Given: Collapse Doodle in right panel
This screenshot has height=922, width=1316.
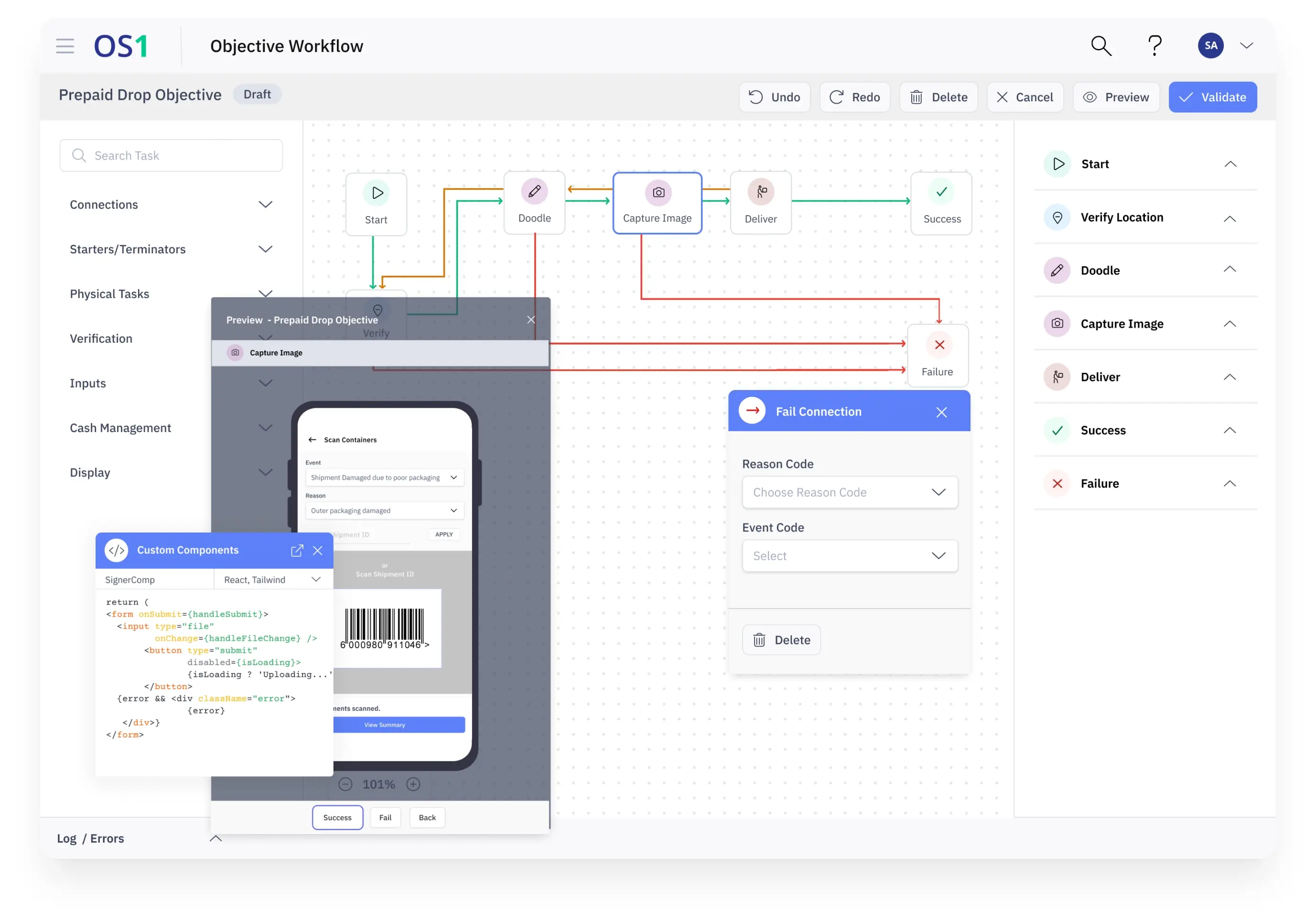Looking at the screenshot, I should click(1230, 269).
